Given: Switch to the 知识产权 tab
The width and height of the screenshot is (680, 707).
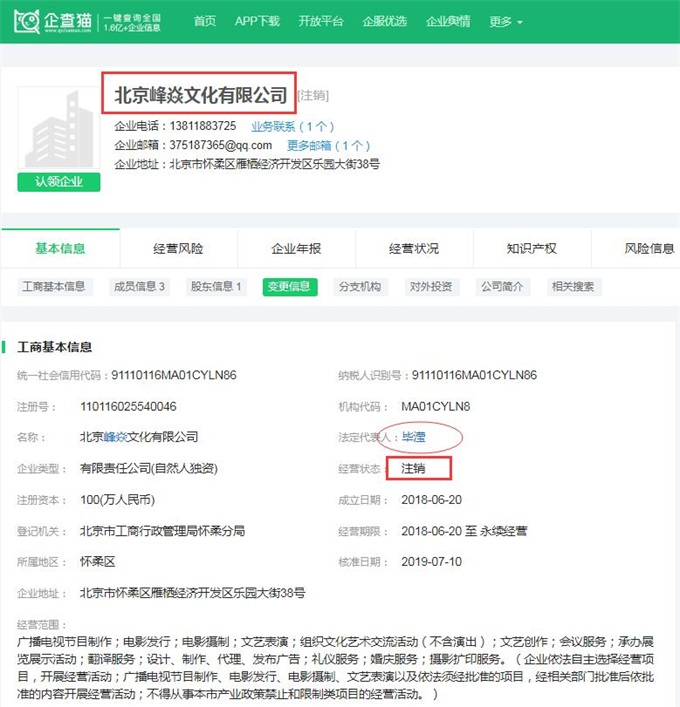Looking at the screenshot, I should pos(531,248).
